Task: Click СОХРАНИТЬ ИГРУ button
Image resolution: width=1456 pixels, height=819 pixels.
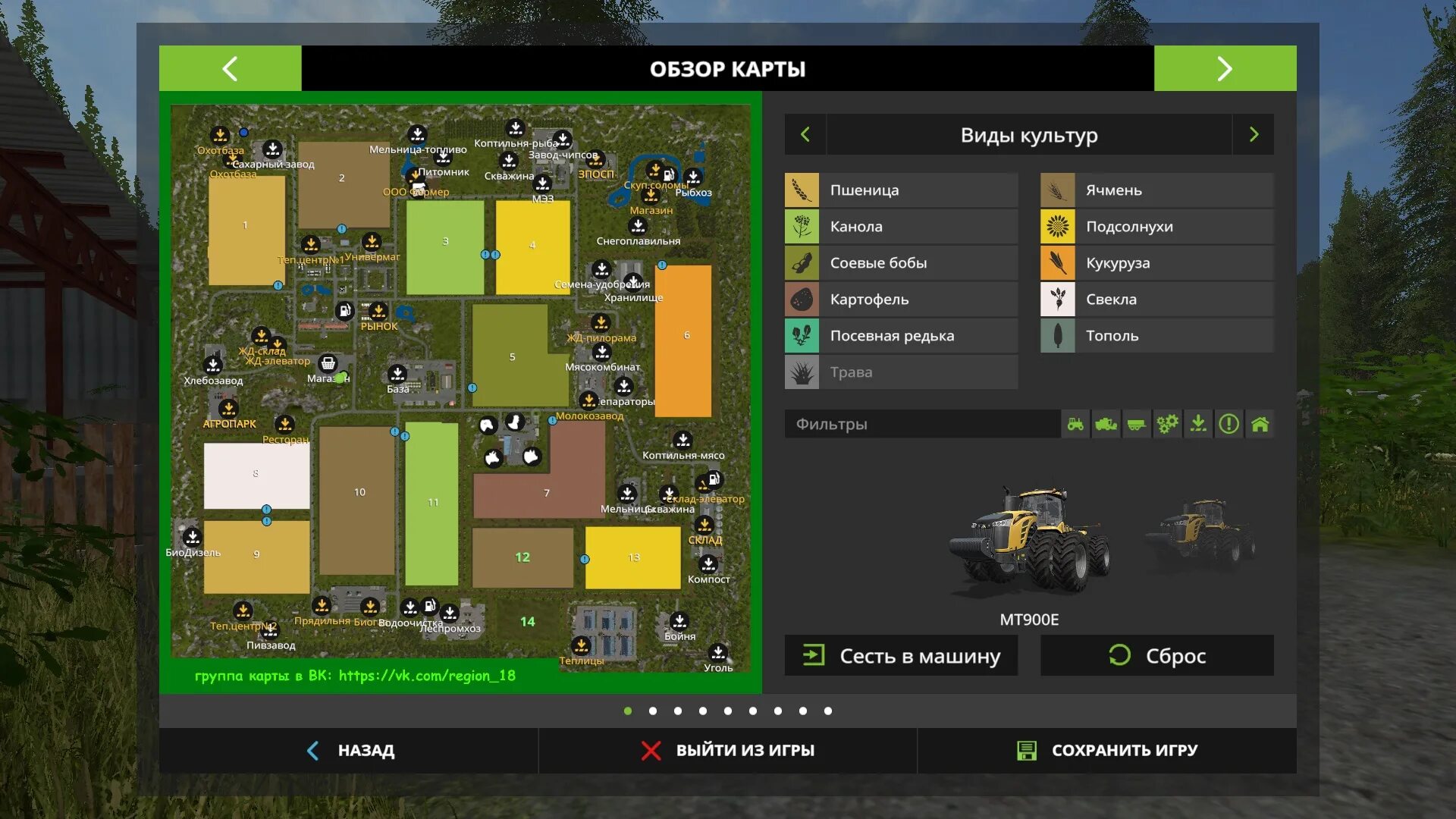Action: coord(1107,751)
